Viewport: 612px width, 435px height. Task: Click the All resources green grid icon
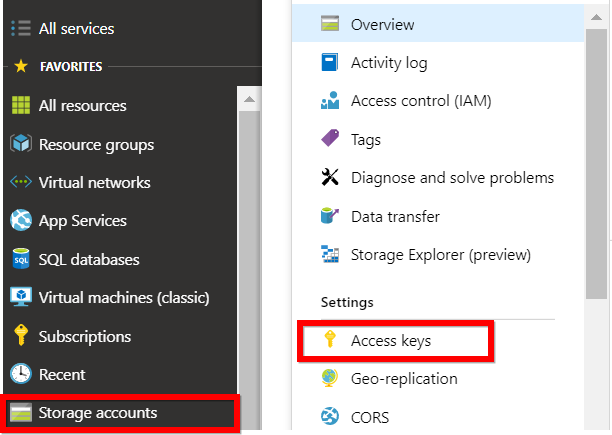(21, 105)
